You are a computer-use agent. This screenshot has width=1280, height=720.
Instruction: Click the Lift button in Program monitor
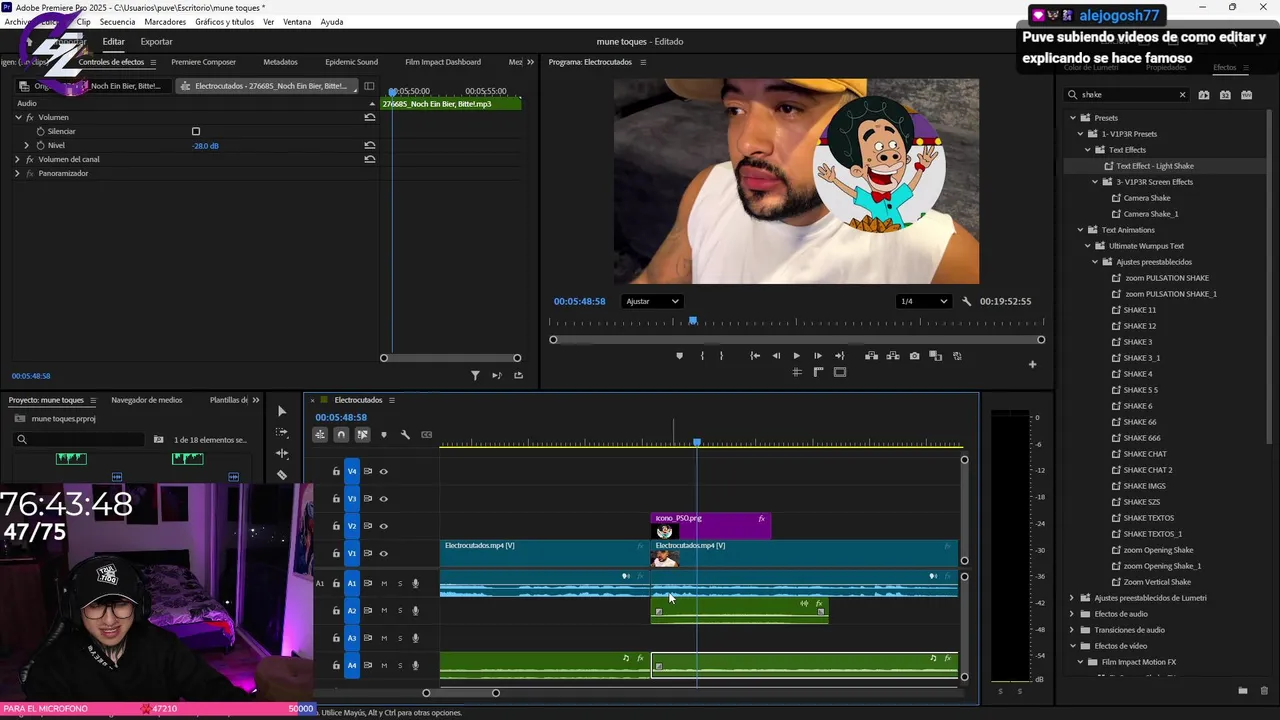[872, 356]
